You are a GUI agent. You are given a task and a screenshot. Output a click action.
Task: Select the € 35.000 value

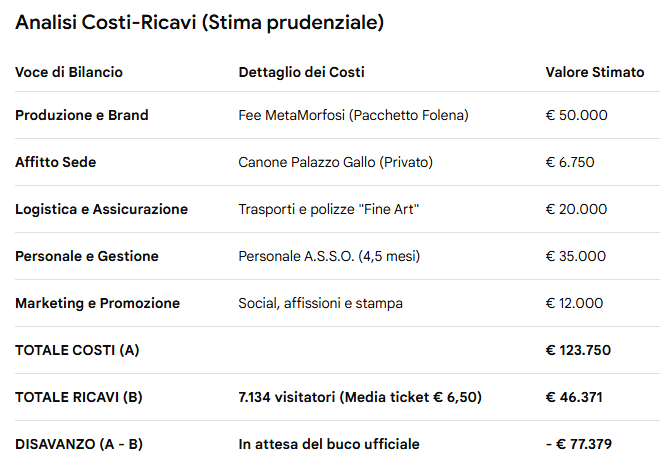tap(576, 256)
